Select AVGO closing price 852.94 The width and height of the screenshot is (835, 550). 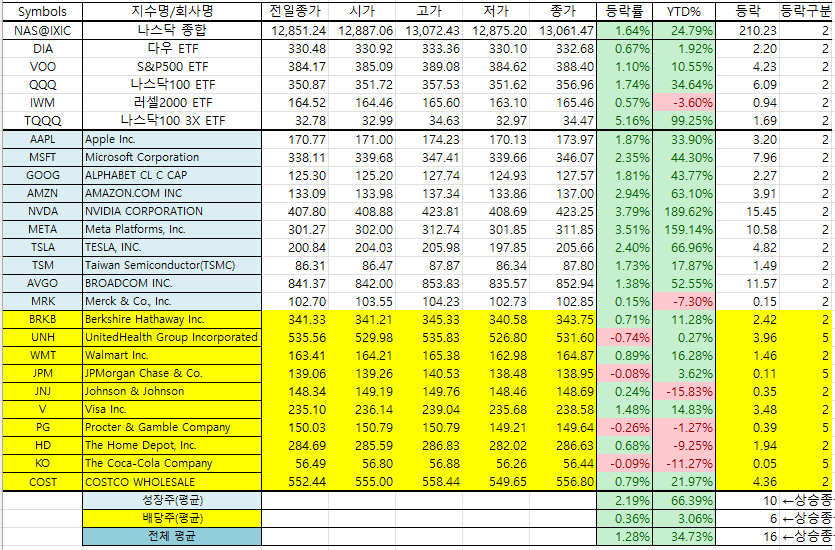tap(563, 283)
